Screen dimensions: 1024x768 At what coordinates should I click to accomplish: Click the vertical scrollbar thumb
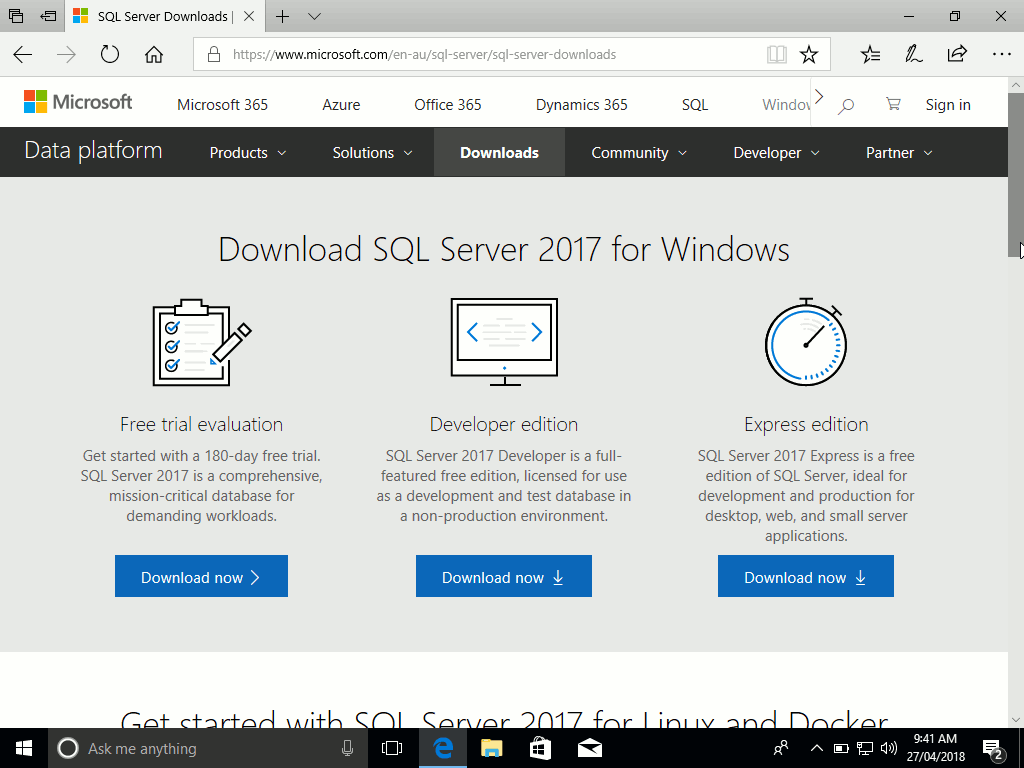tap(1016, 175)
